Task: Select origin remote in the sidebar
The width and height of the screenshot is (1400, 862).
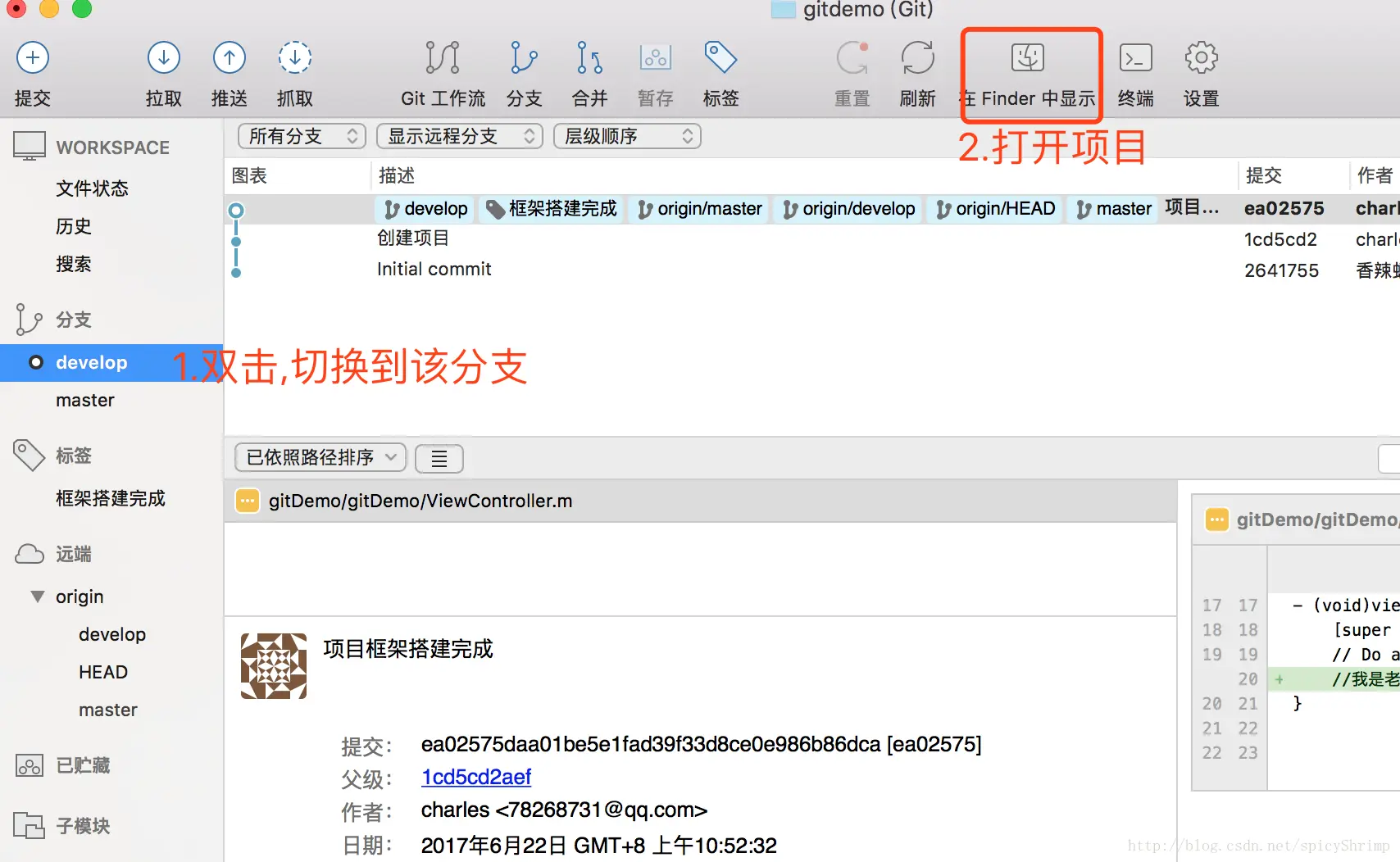Action: tap(80, 597)
